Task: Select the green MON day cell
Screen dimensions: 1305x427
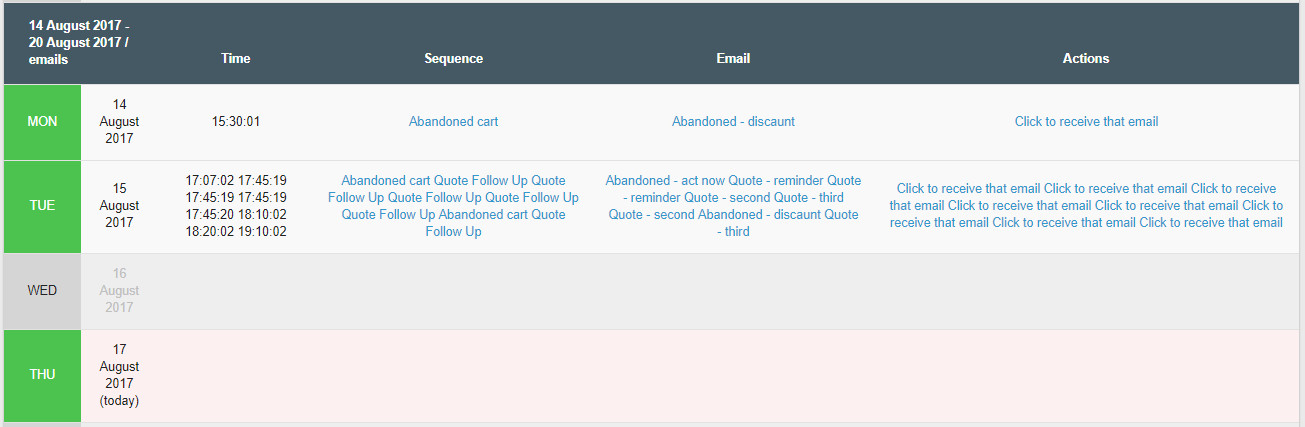Action: 42,122
